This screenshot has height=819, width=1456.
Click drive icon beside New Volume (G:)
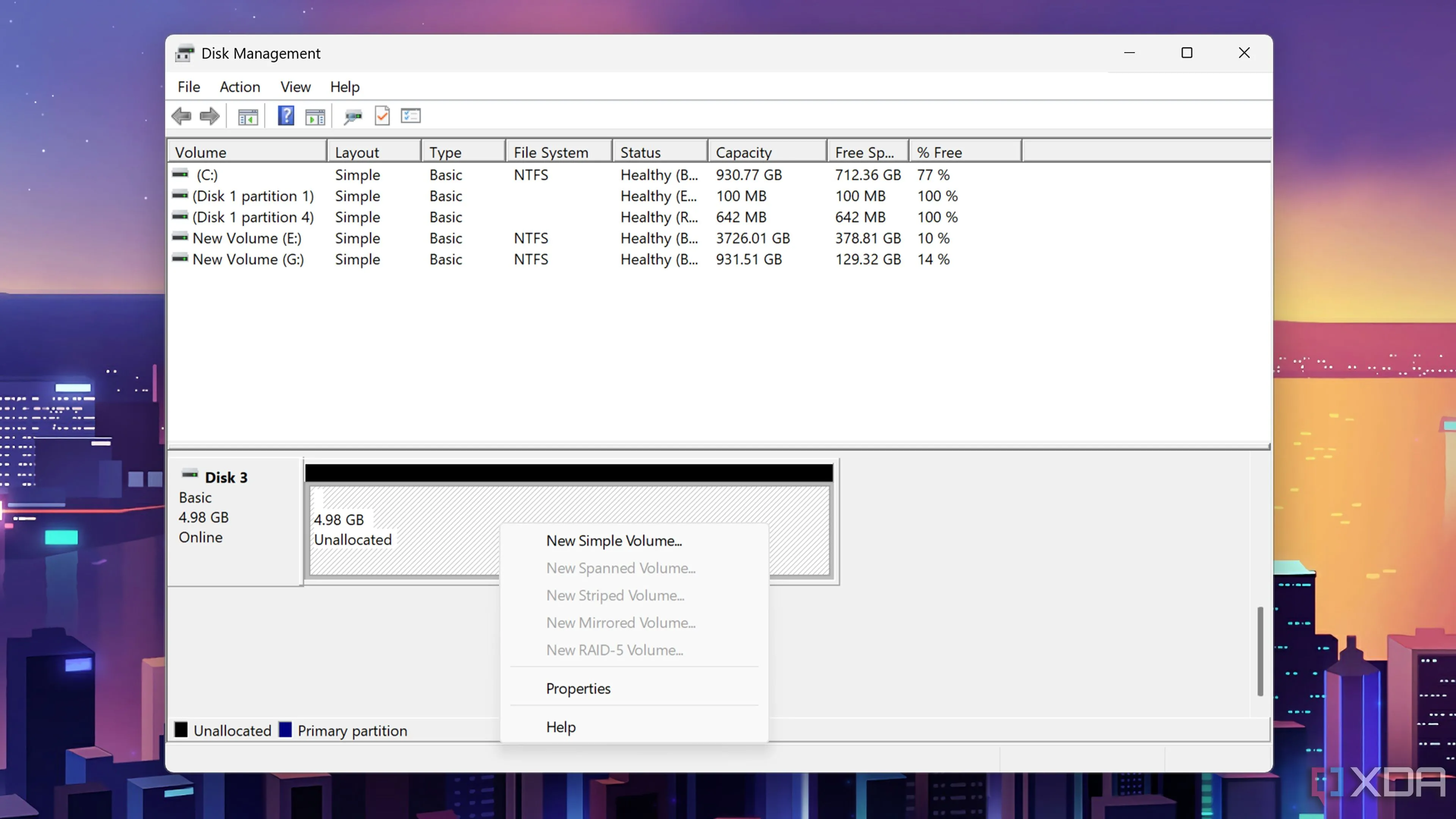pos(180,258)
